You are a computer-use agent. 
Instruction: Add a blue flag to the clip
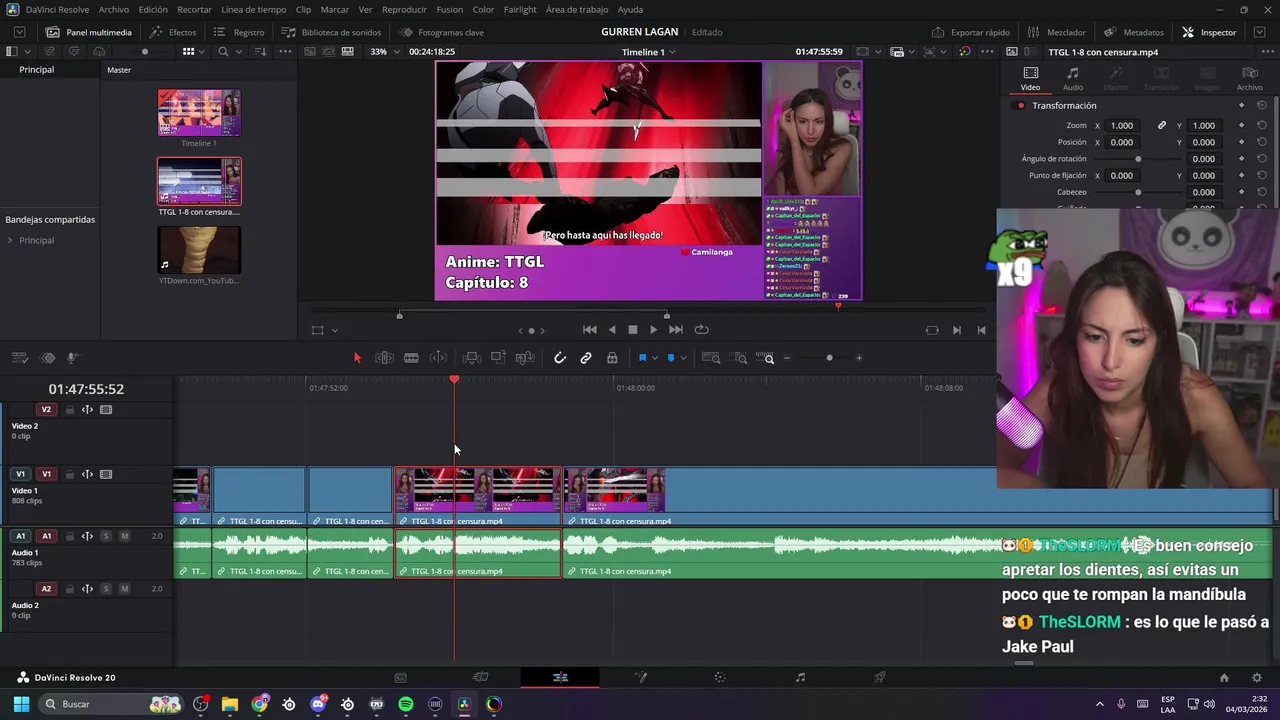pos(642,358)
